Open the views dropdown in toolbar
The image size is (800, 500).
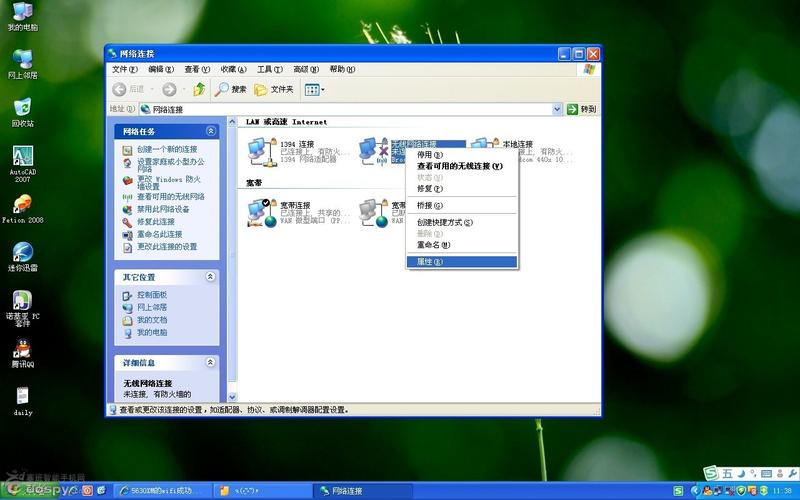click(315, 89)
